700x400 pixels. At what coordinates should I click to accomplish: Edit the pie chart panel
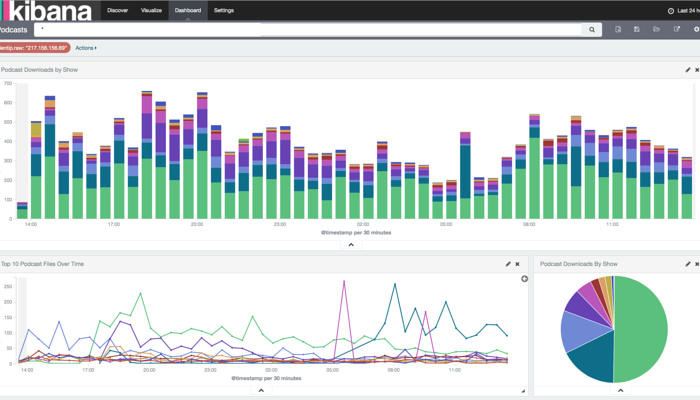tap(688, 264)
